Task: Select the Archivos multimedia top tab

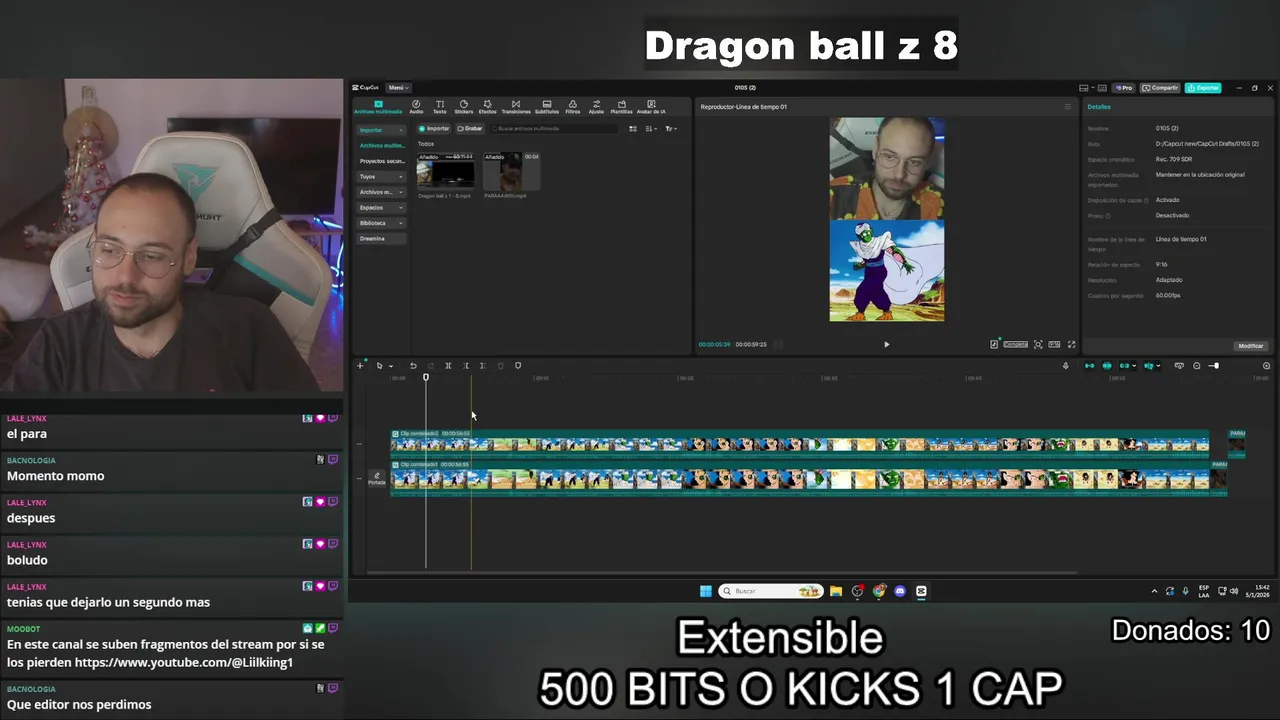Action: click(x=378, y=106)
